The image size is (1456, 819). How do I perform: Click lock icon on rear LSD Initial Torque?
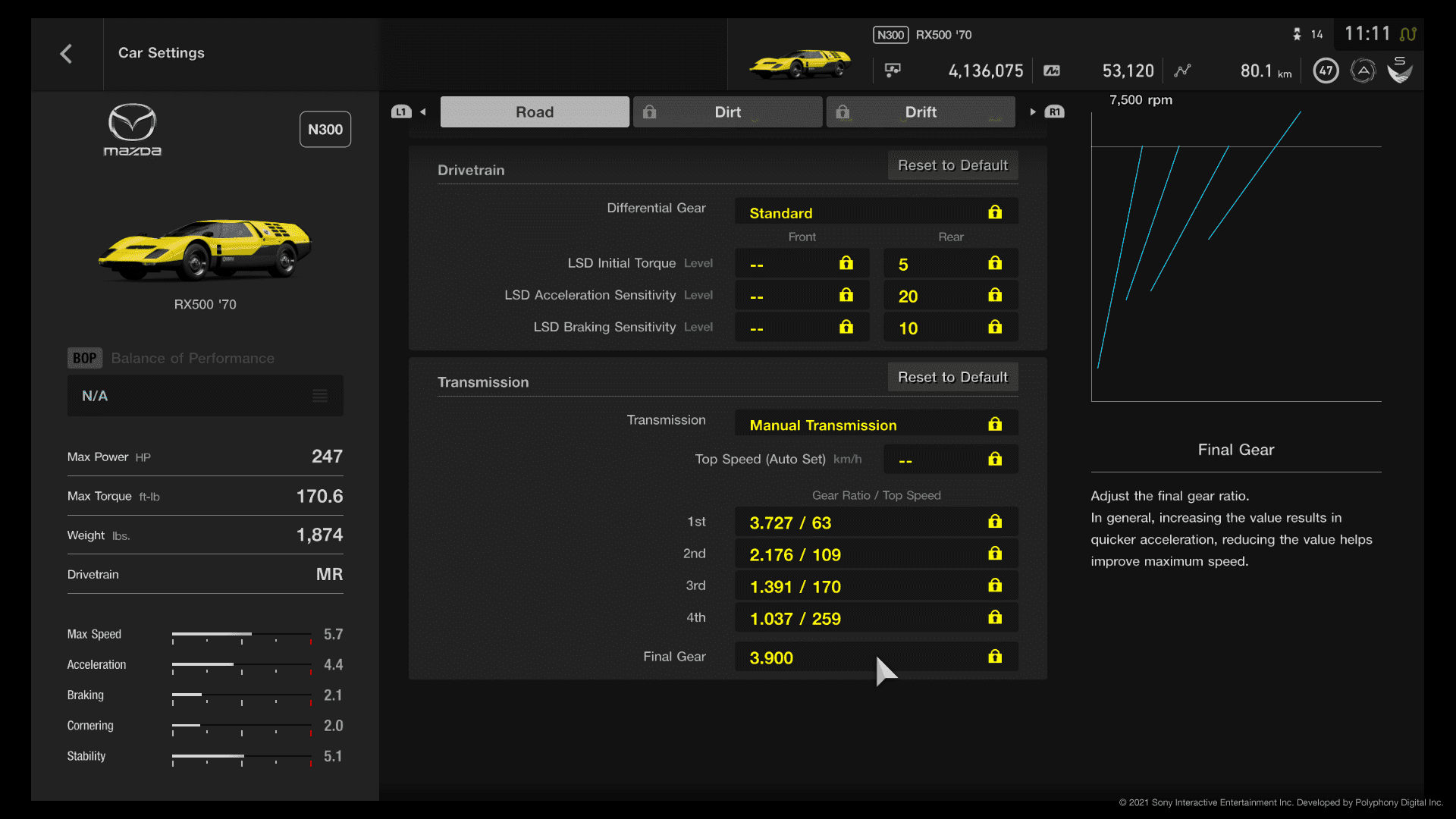(x=995, y=263)
